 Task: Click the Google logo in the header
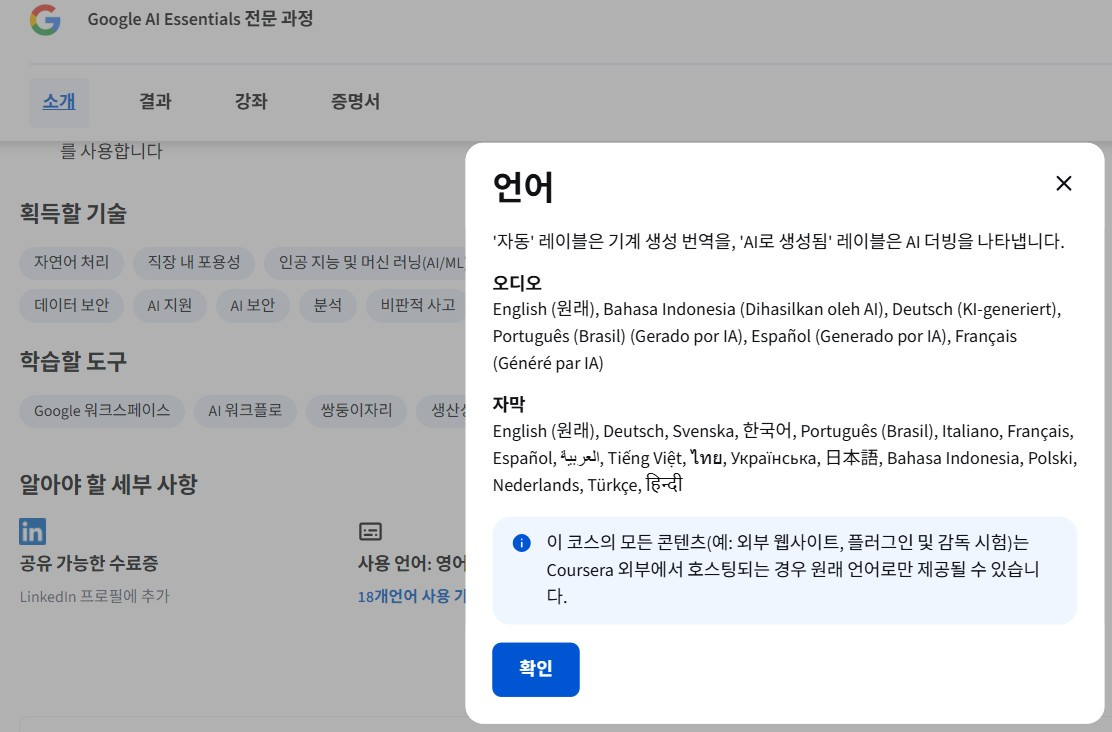[45, 20]
